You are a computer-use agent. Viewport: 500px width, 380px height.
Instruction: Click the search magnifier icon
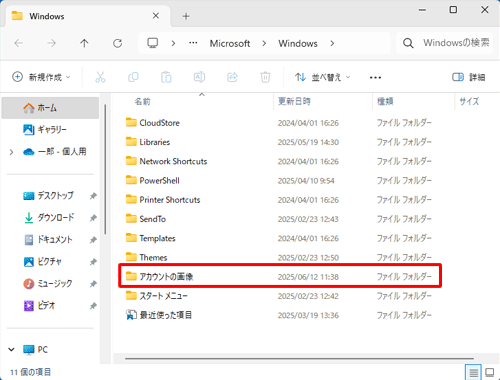(x=408, y=43)
